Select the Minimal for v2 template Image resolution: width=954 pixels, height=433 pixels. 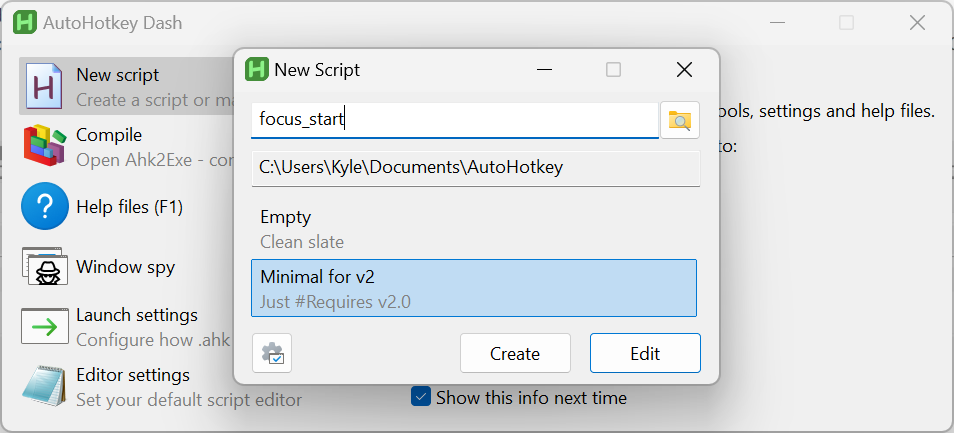coord(474,288)
